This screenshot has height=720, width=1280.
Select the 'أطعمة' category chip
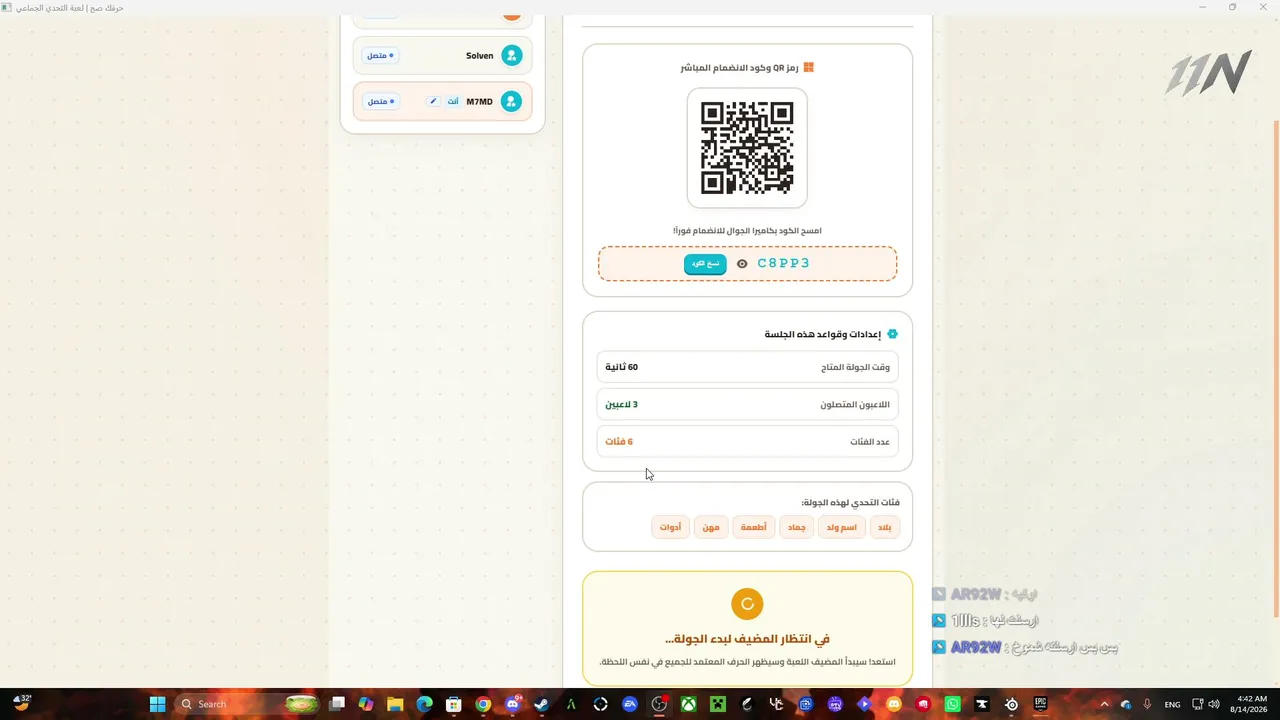tap(753, 527)
